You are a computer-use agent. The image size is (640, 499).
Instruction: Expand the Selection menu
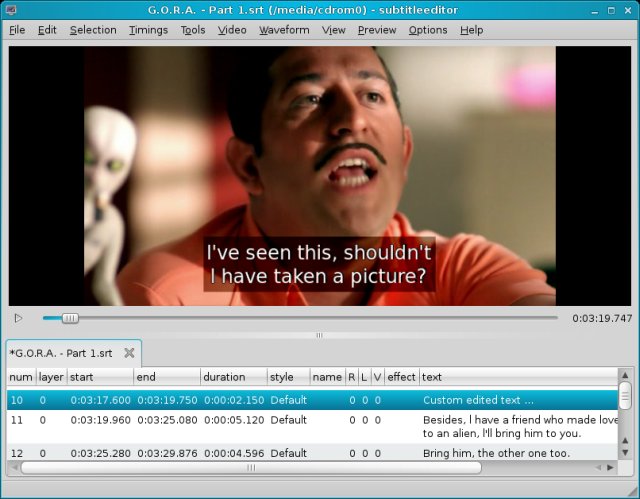pyautogui.click(x=93, y=30)
